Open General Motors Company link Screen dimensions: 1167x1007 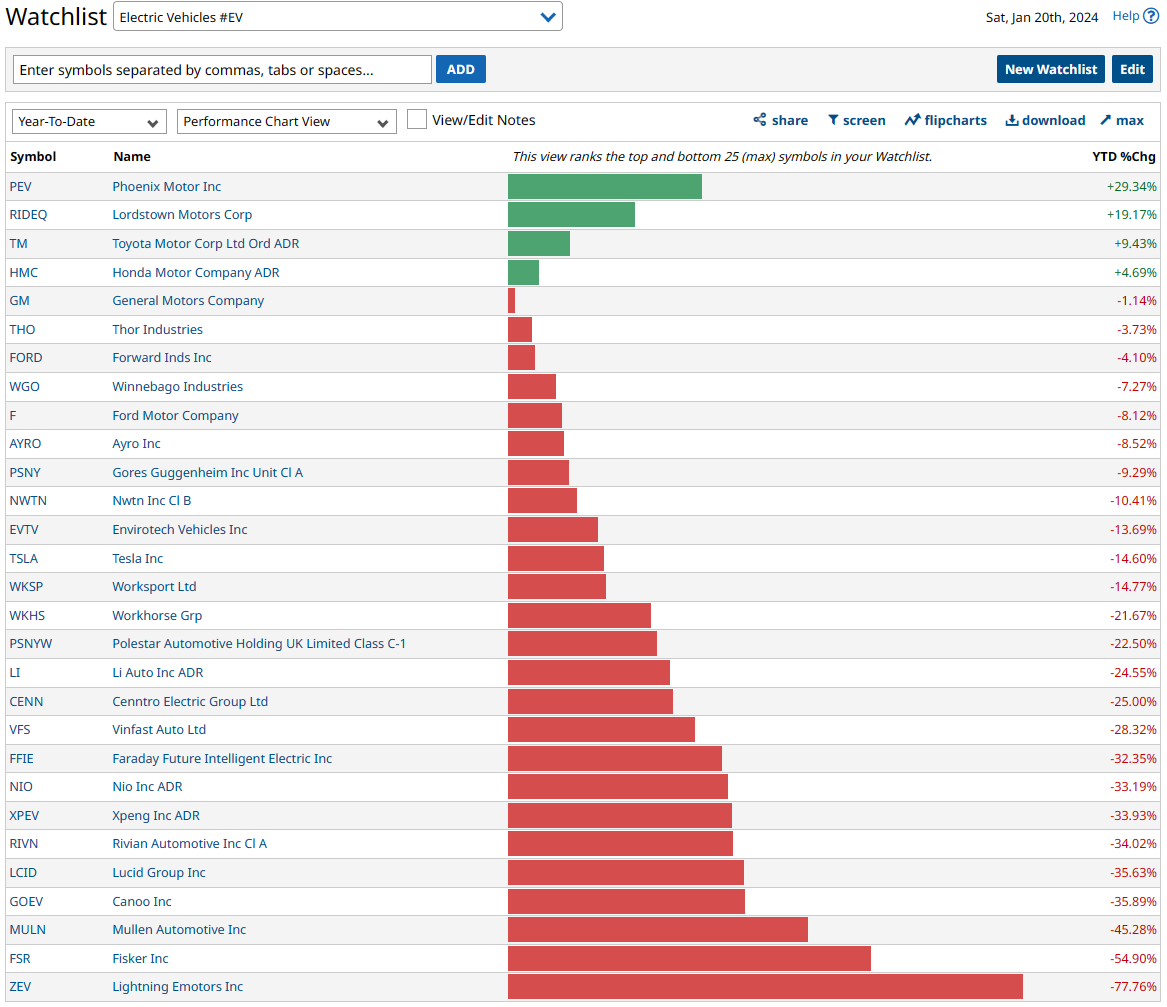pyautogui.click(x=188, y=301)
